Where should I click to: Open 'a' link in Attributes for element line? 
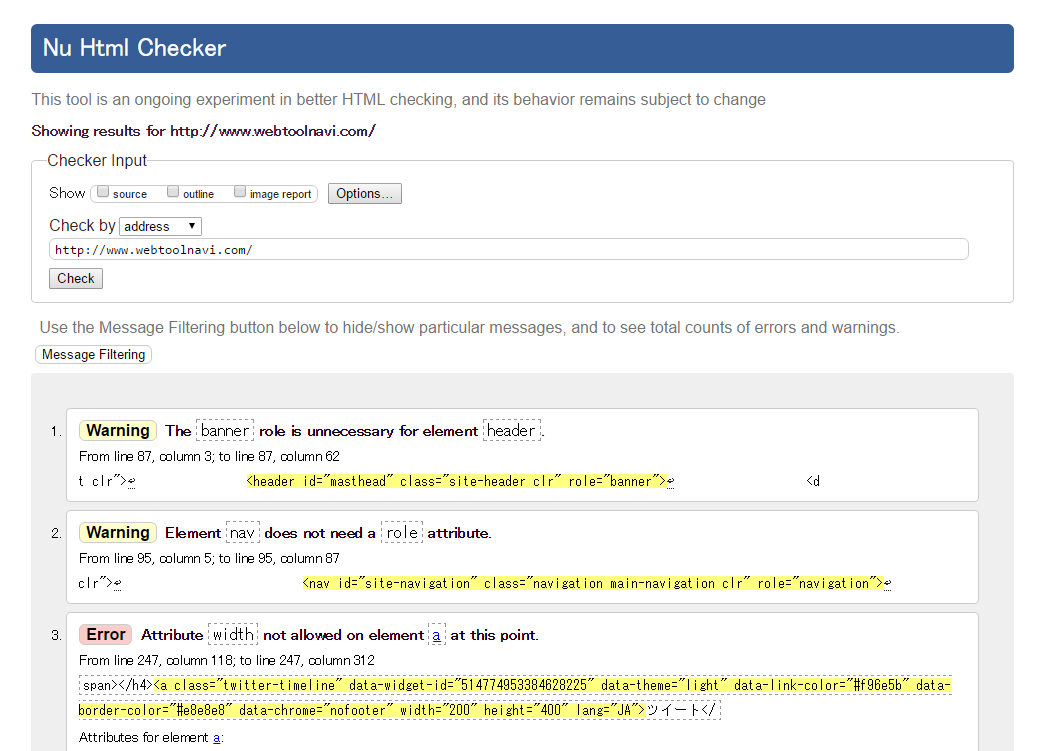(216, 738)
